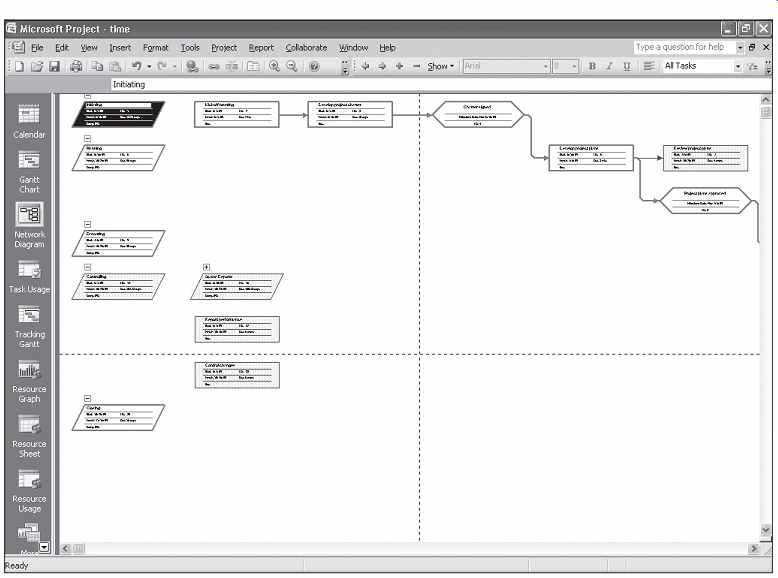The height and width of the screenshot is (578, 778).
Task: Open the Resource Graph view
Action: (x=29, y=382)
